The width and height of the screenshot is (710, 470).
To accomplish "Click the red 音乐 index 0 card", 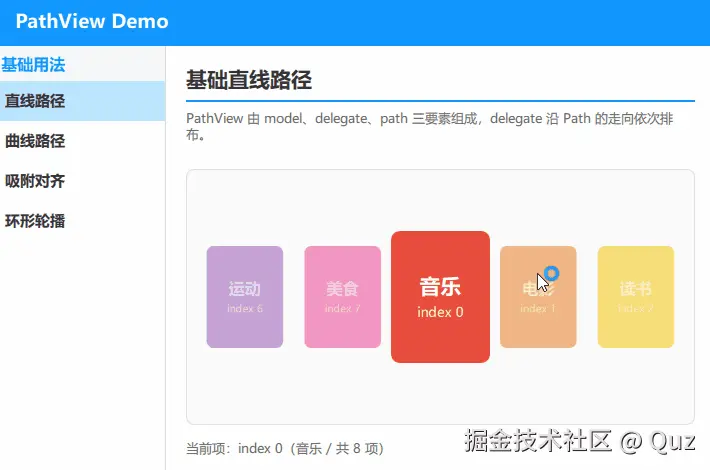I will [440, 297].
